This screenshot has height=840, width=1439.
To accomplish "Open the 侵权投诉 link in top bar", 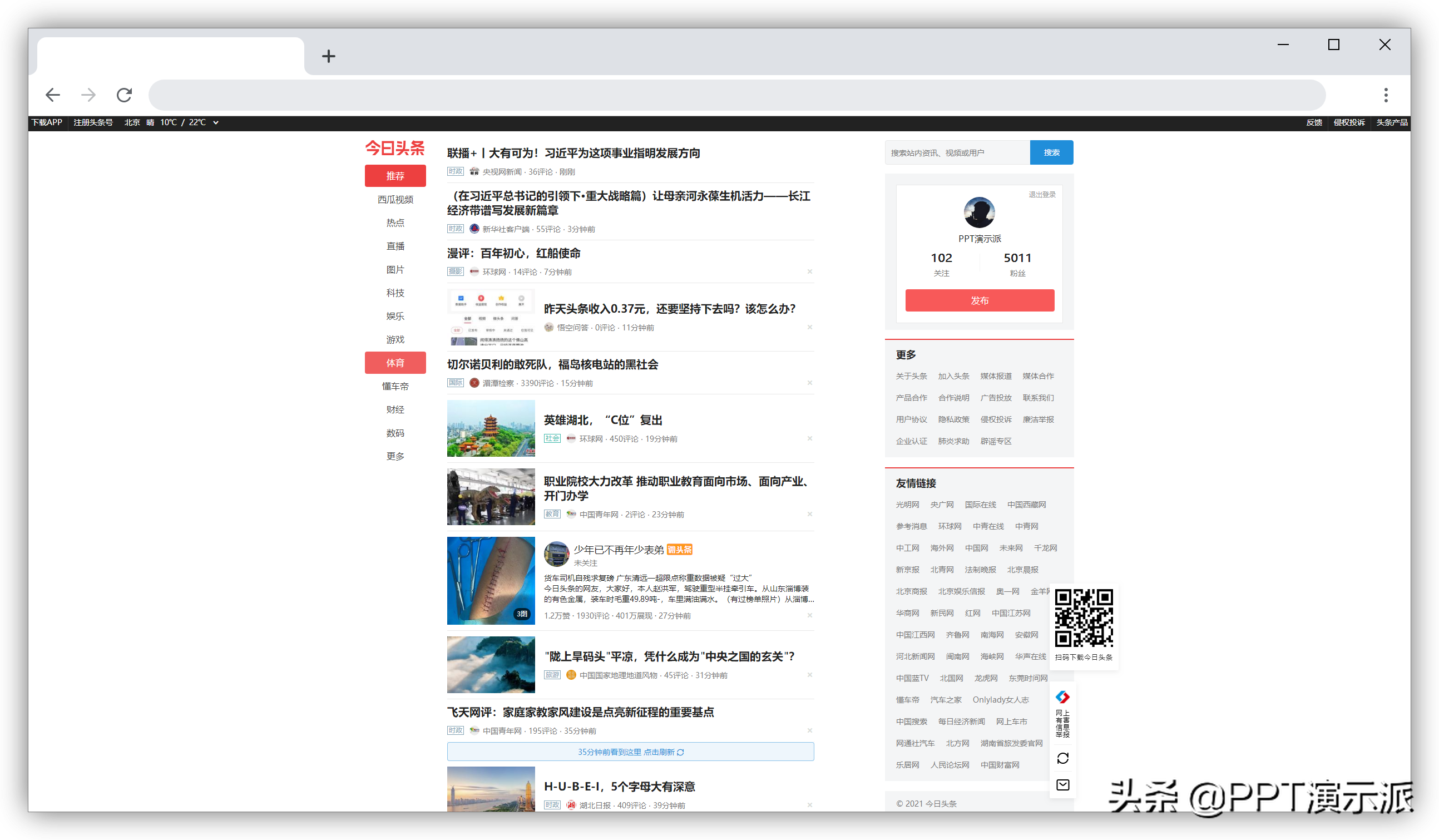I will pos(1349,123).
